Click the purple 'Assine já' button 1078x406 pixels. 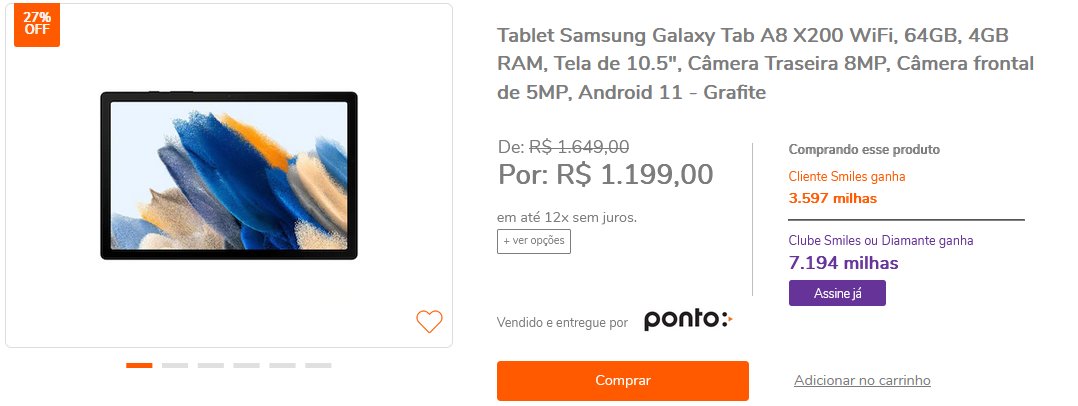coord(837,293)
